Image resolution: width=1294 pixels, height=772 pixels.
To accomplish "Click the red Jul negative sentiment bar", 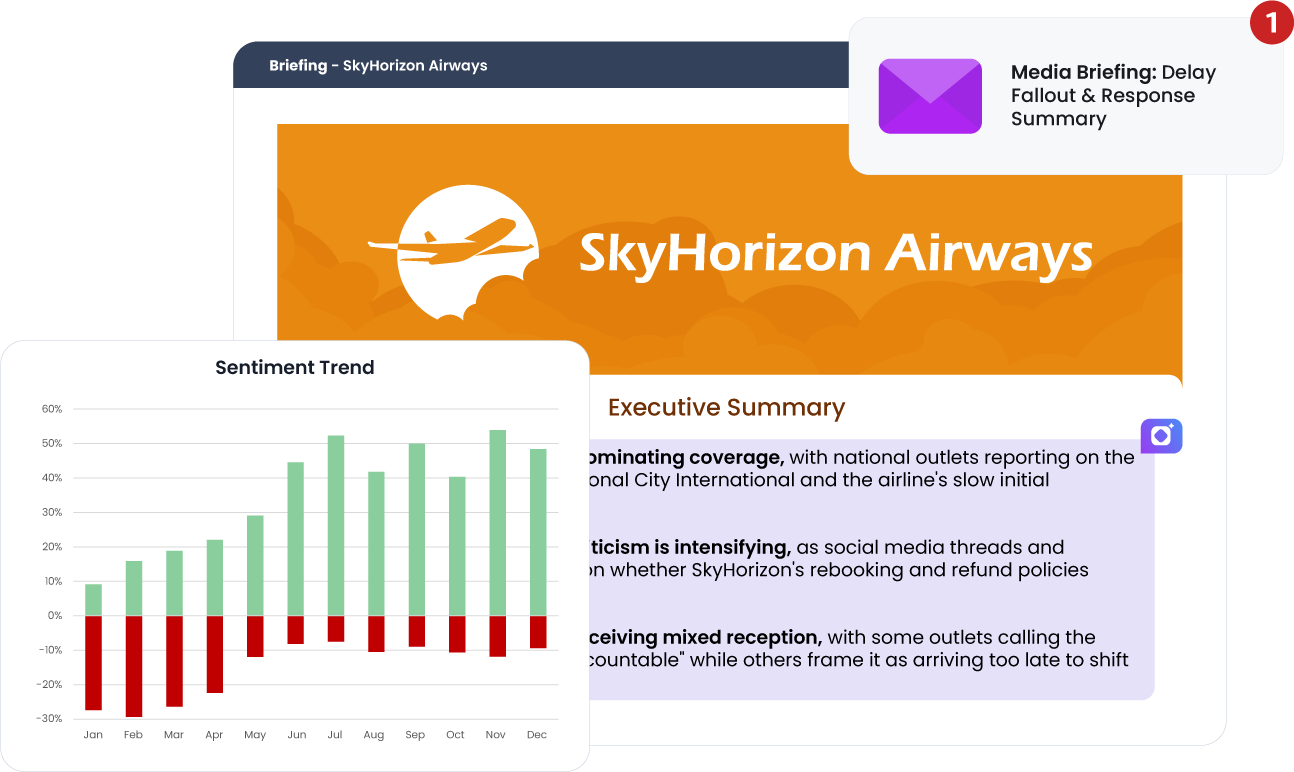I will (336, 629).
